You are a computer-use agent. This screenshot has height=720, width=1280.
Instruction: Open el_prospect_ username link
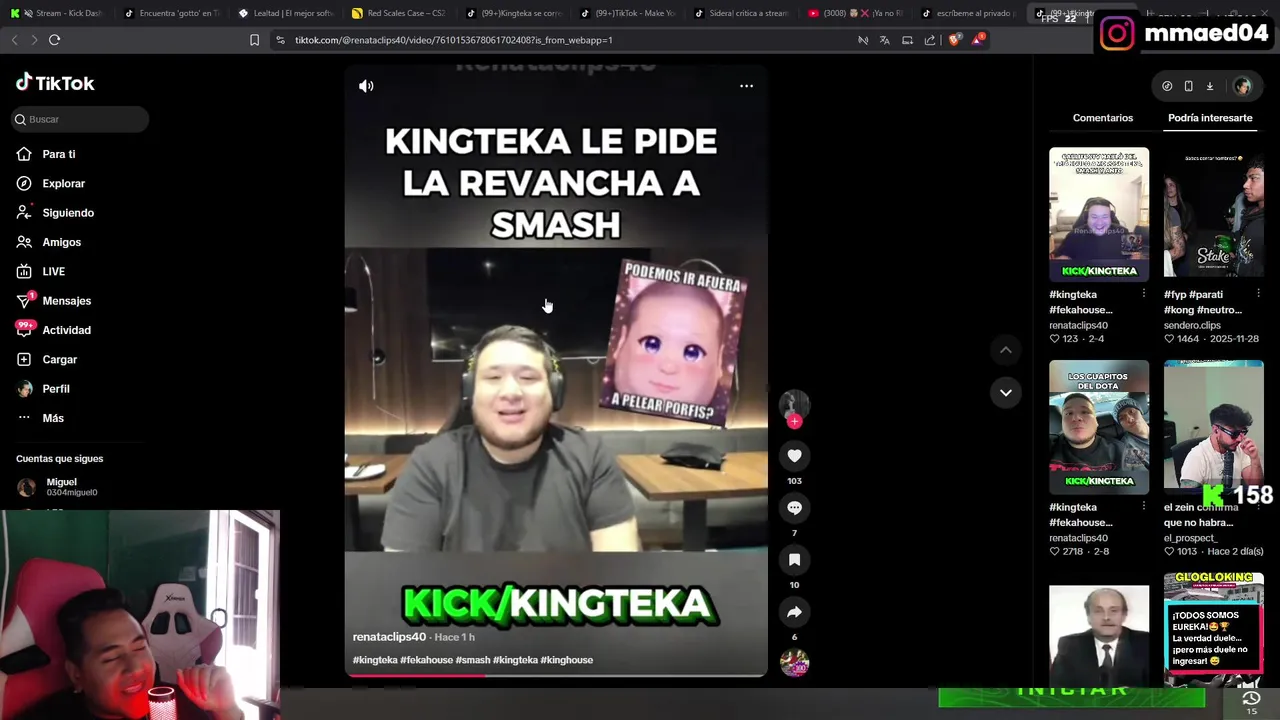coord(1190,538)
